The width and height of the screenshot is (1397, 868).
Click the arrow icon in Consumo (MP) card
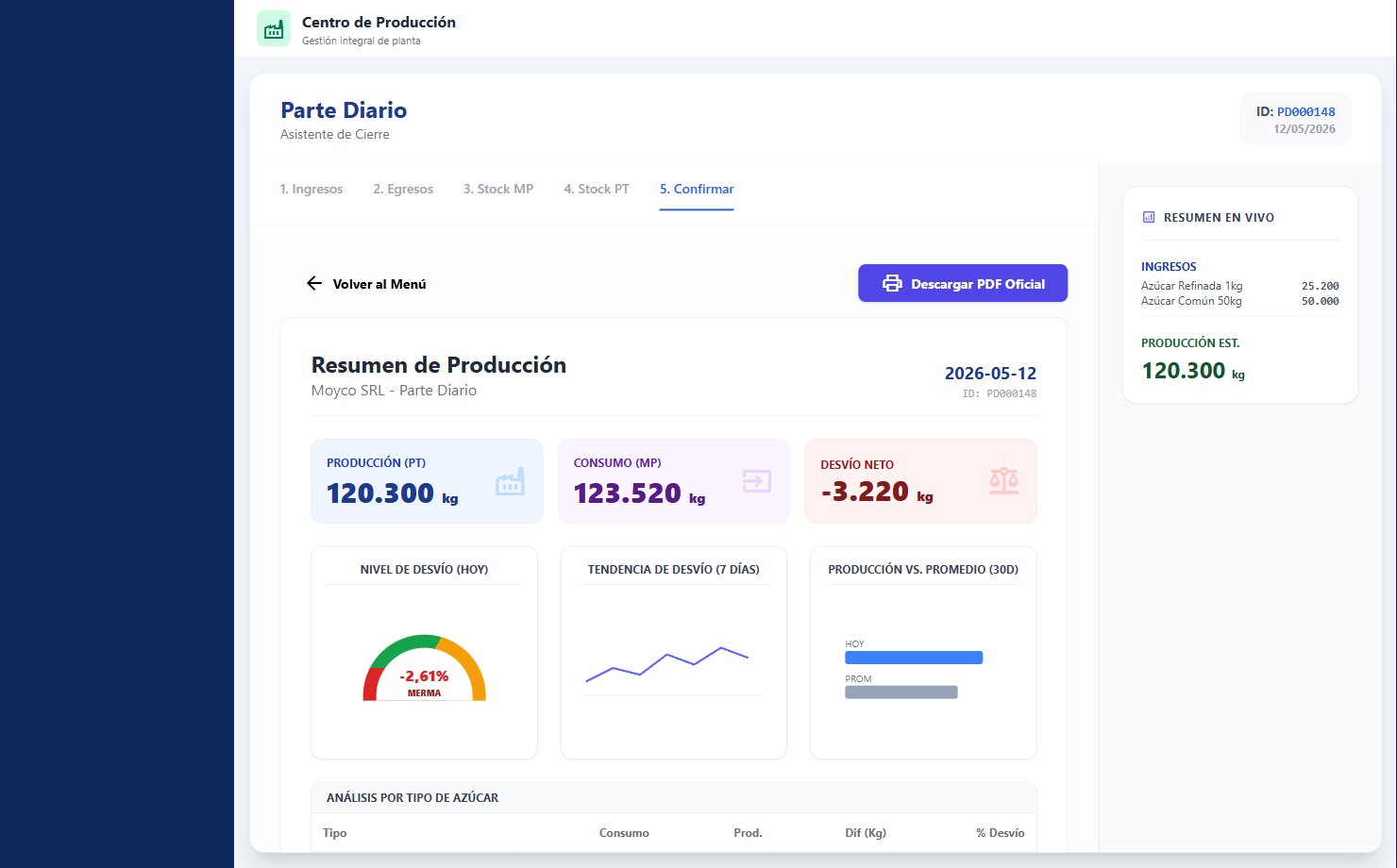coord(757,481)
